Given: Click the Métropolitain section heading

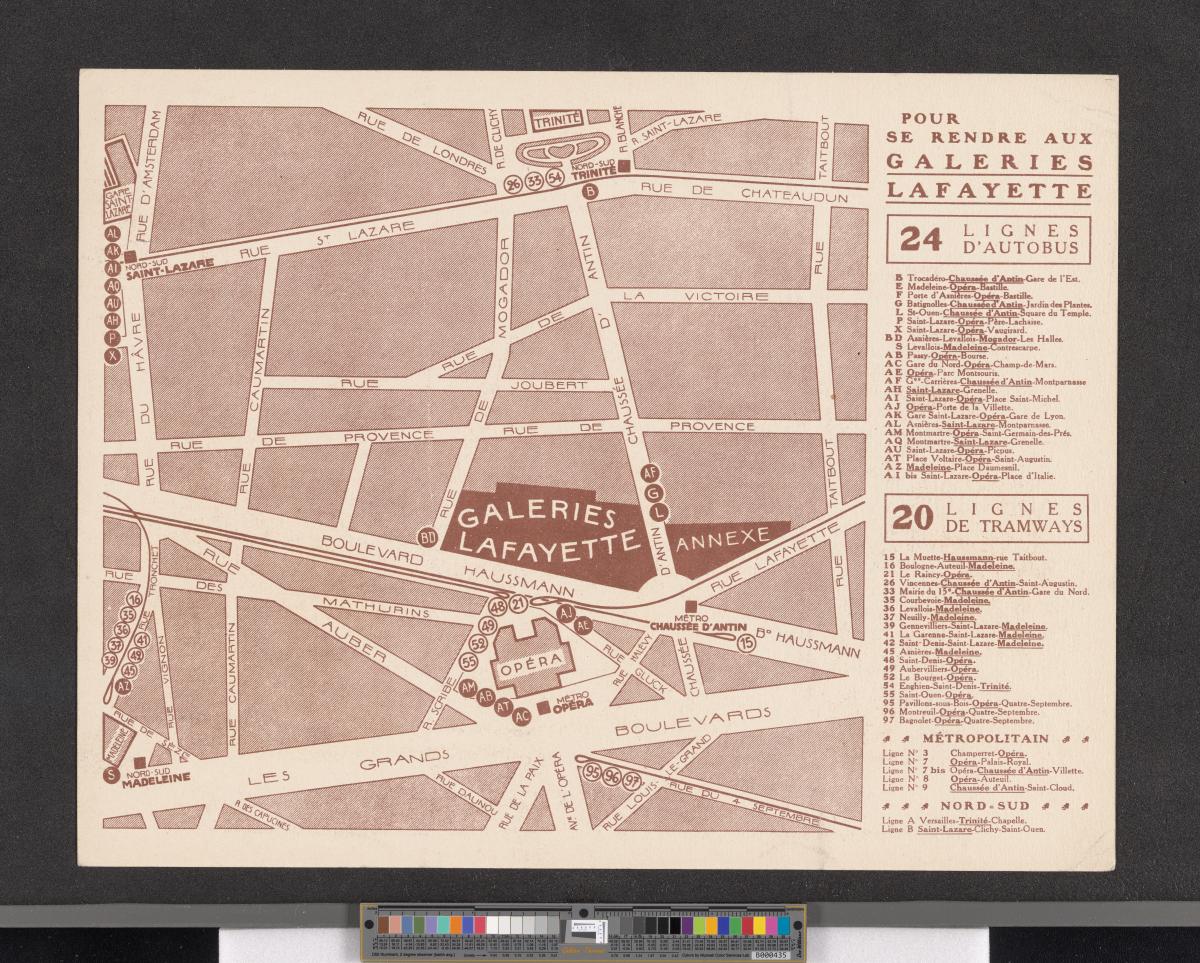Looking at the screenshot, I should (x=986, y=738).
